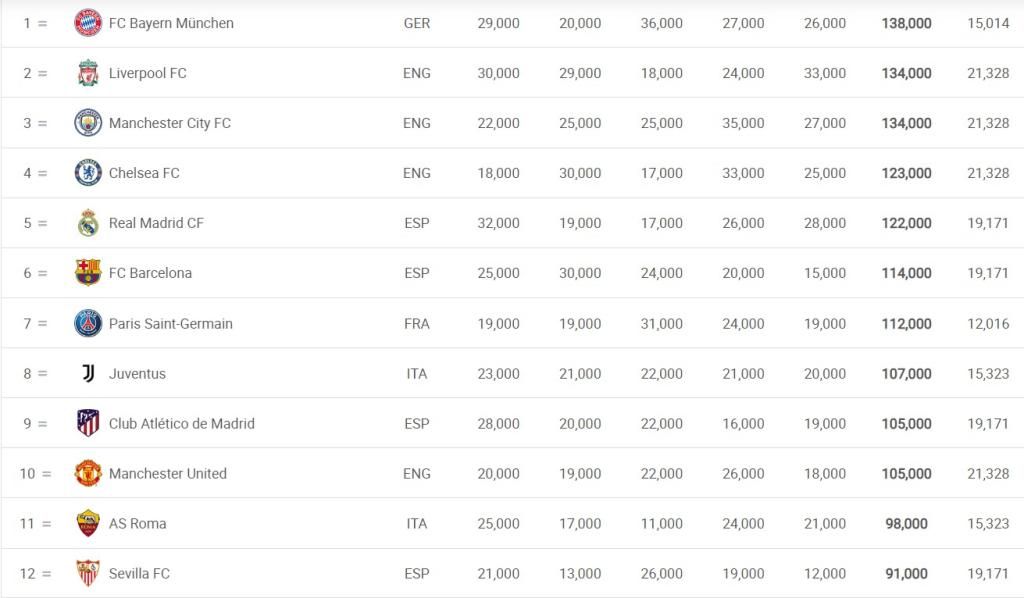Click the Paris Saint-Germain crest
Image resolution: width=1024 pixels, height=598 pixels.
(88, 323)
